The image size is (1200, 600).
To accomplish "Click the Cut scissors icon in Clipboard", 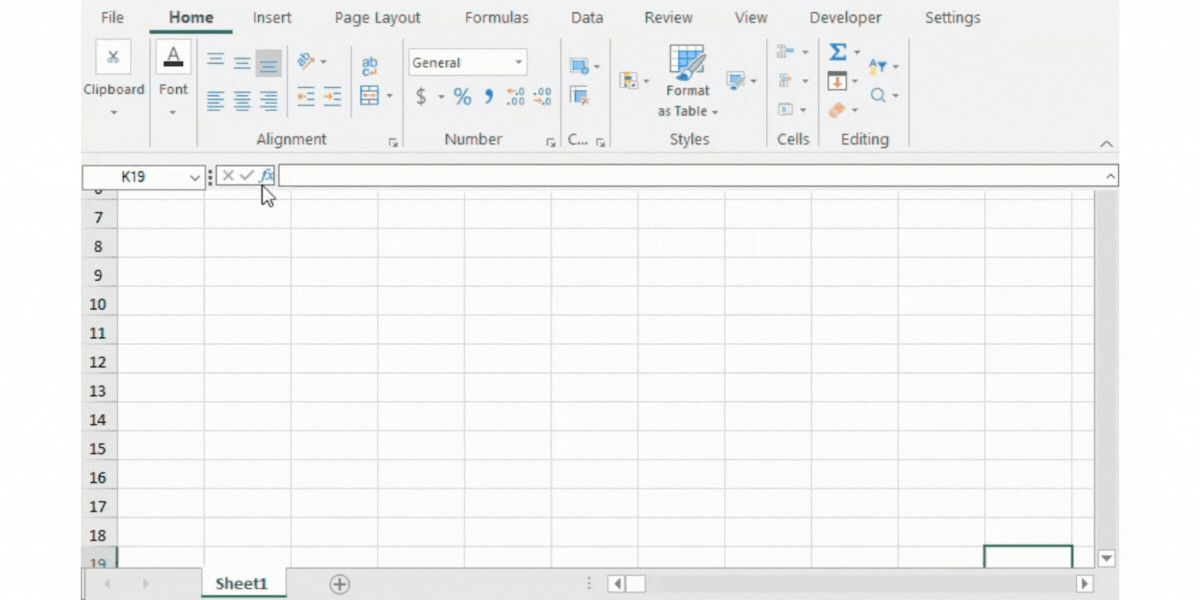I will tap(113, 57).
